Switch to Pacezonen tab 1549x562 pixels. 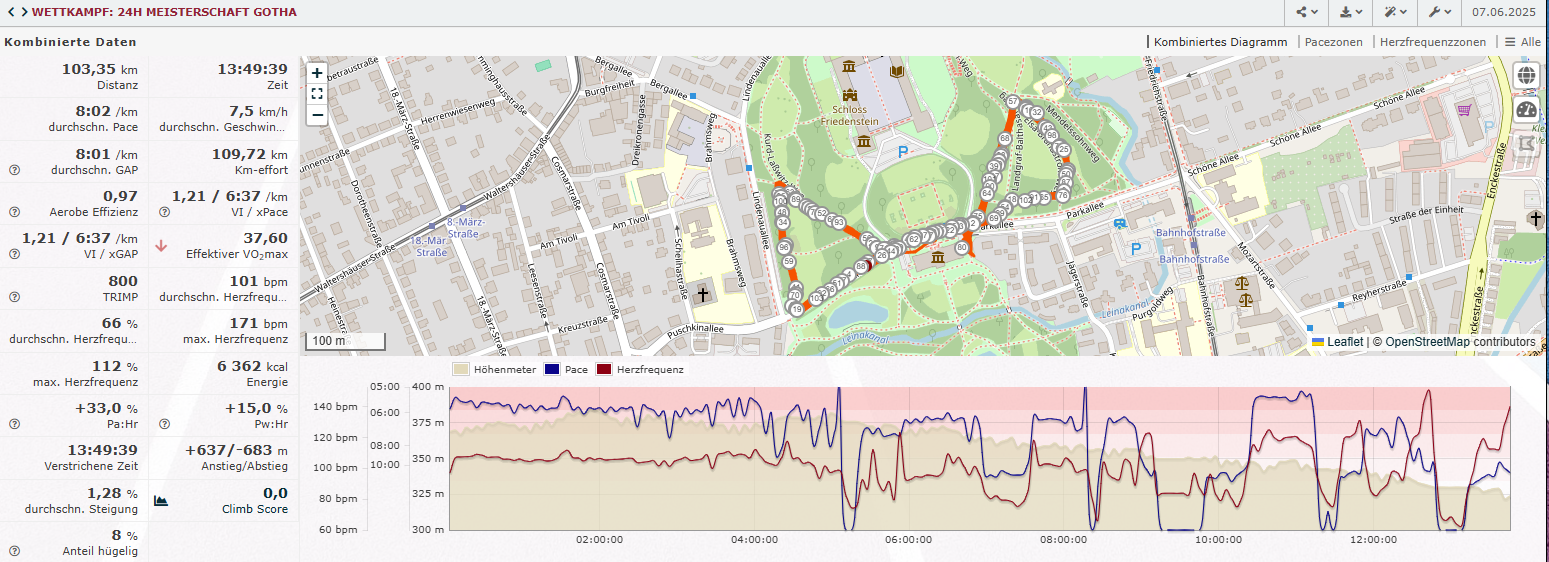(1333, 42)
